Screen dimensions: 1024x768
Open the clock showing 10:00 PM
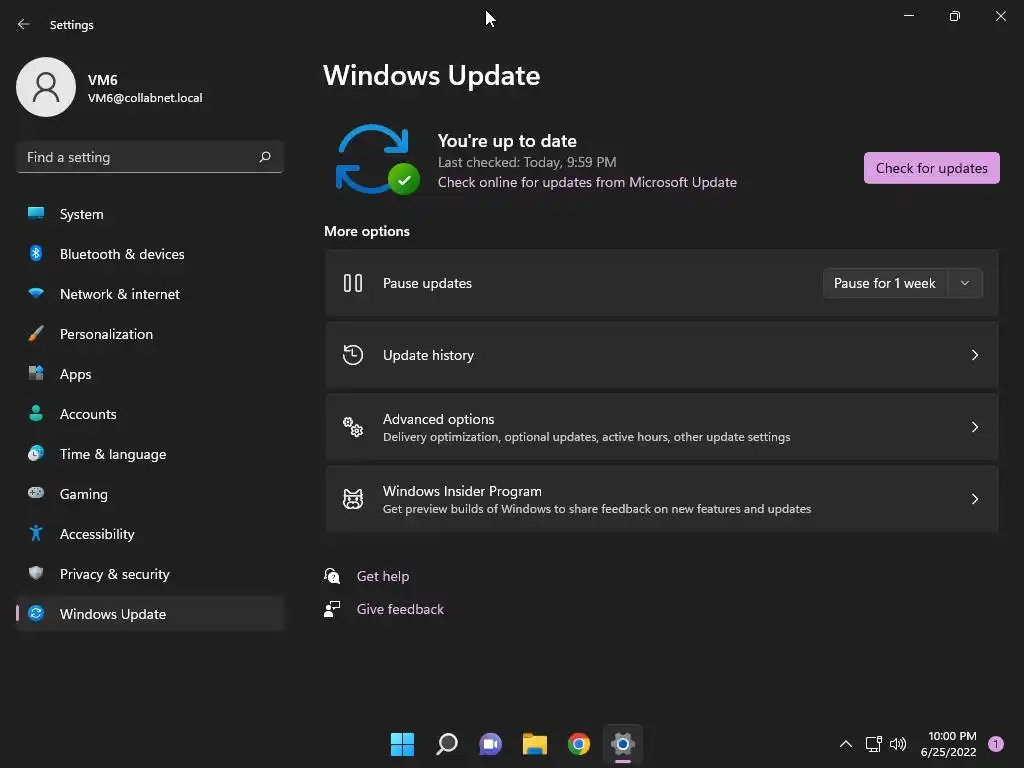pos(948,744)
